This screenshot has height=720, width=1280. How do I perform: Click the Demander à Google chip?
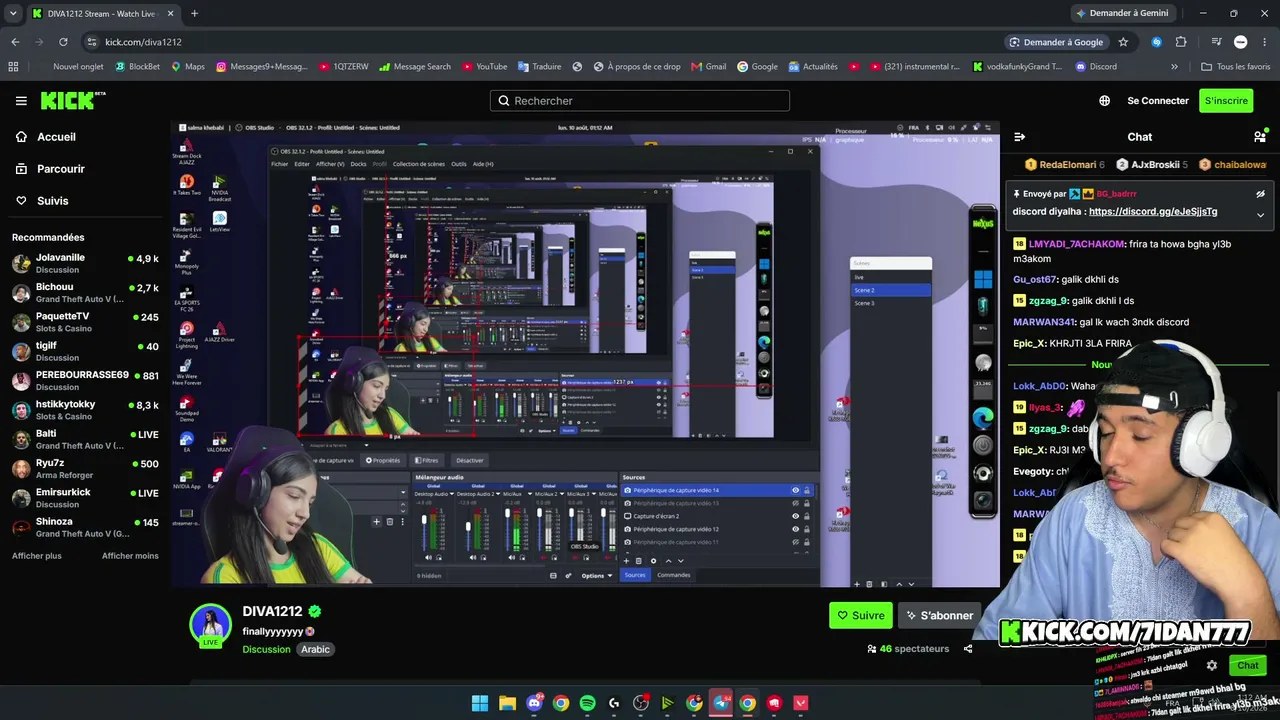click(x=1056, y=42)
